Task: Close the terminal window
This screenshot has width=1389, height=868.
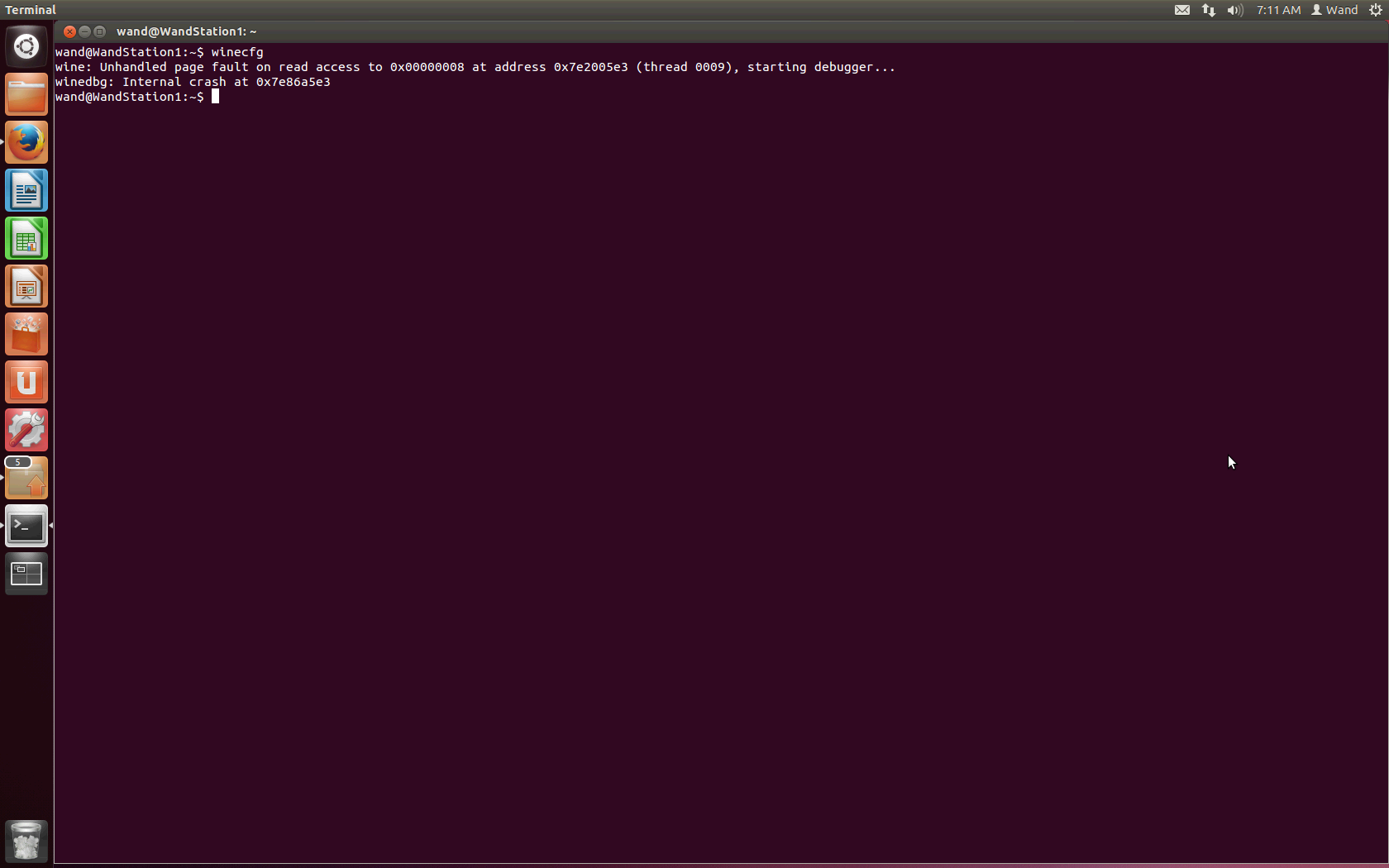Action: [70, 31]
